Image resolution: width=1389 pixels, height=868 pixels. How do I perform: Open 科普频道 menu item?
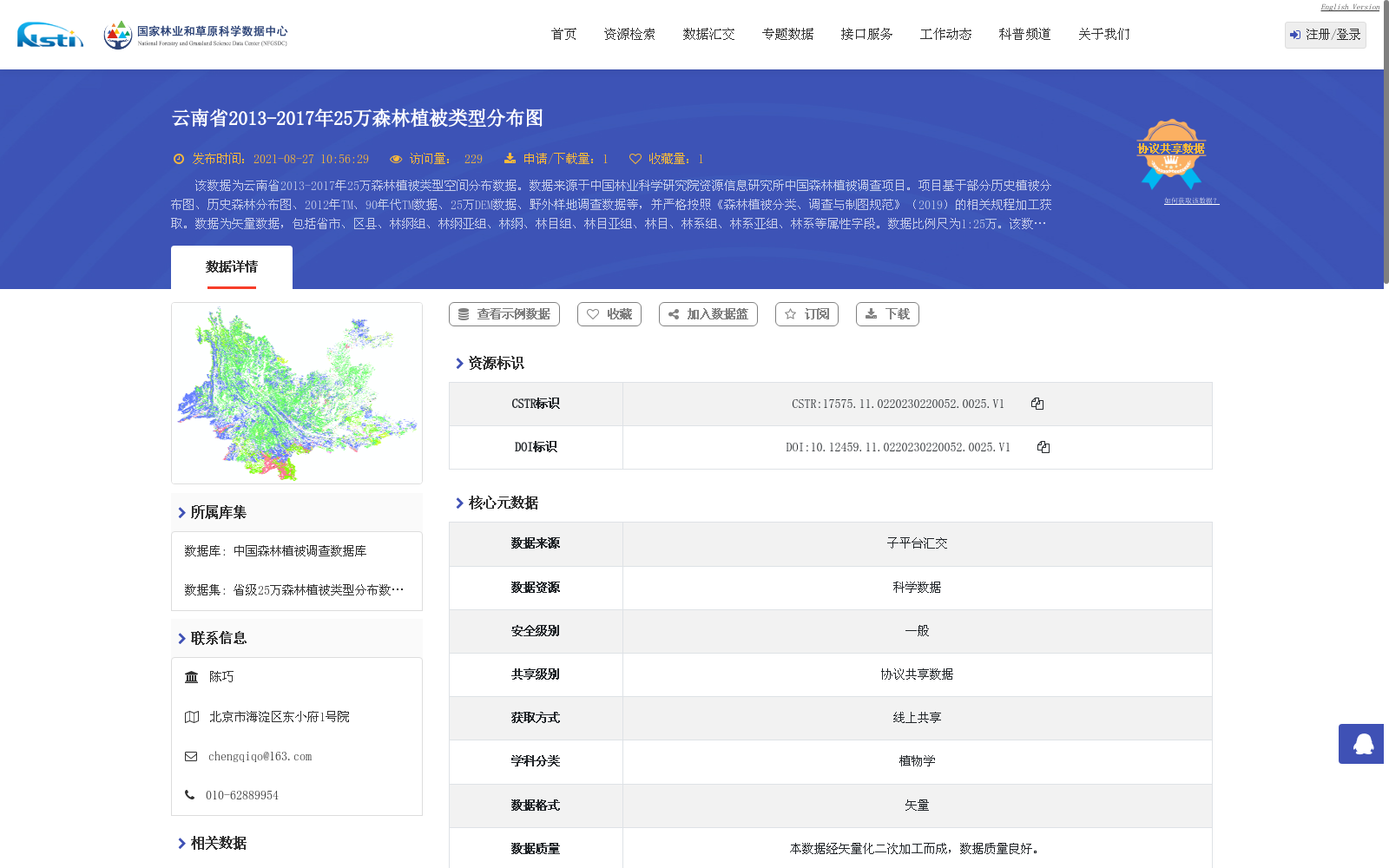coord(1025,35)
